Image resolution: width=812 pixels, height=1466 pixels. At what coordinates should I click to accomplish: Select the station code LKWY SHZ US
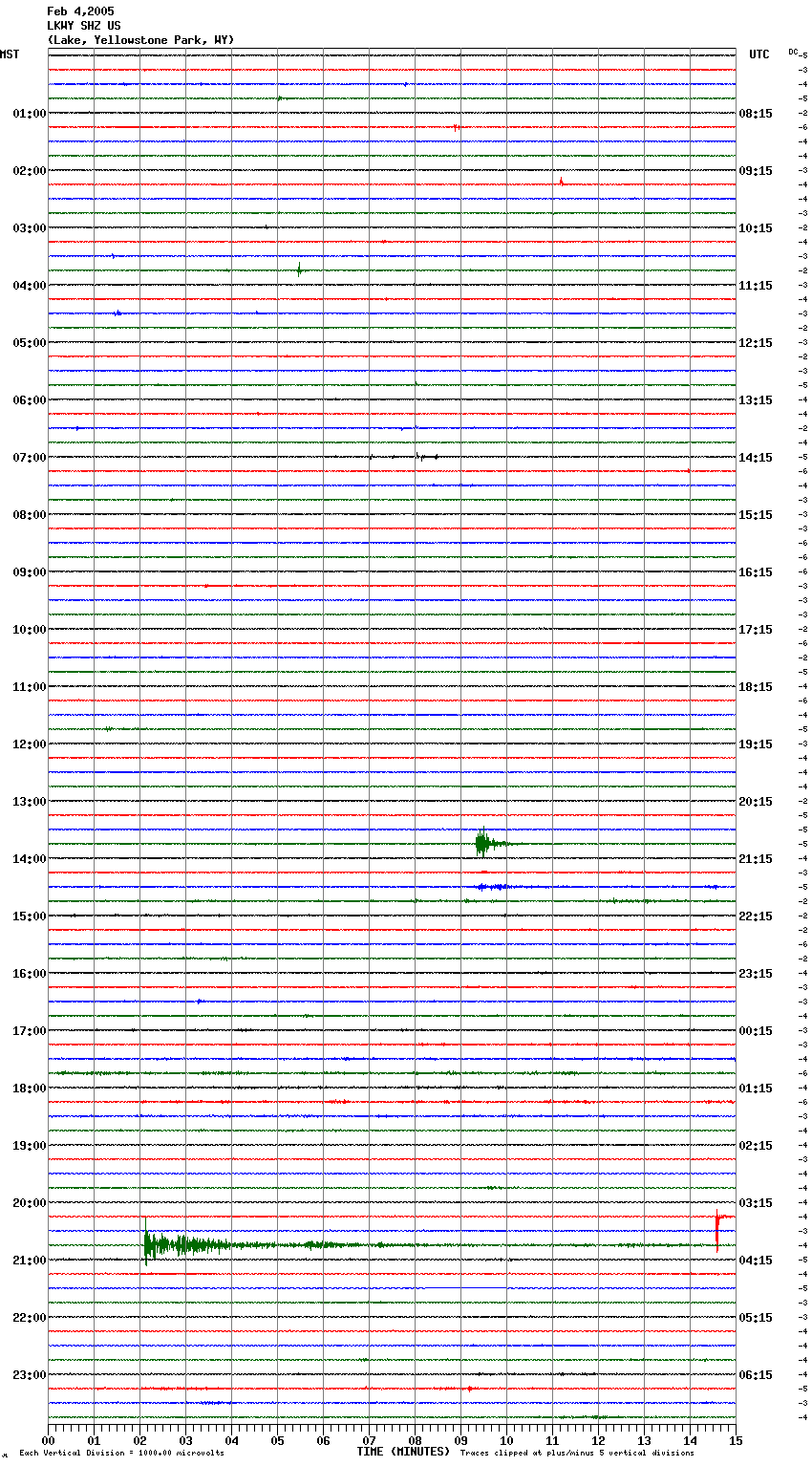(x=84, y=26)
